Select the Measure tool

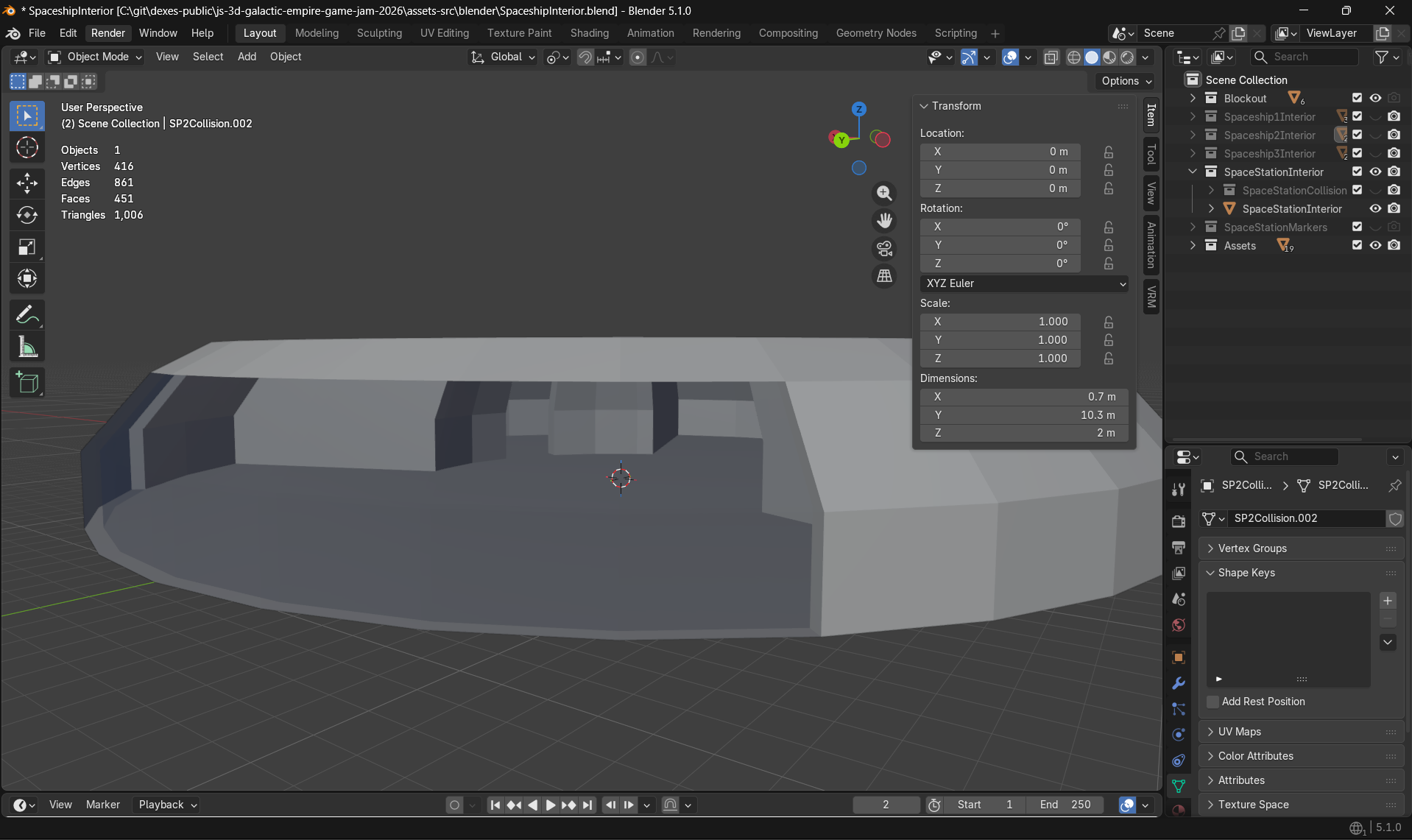pyautogui.click(x=27, y=346)
